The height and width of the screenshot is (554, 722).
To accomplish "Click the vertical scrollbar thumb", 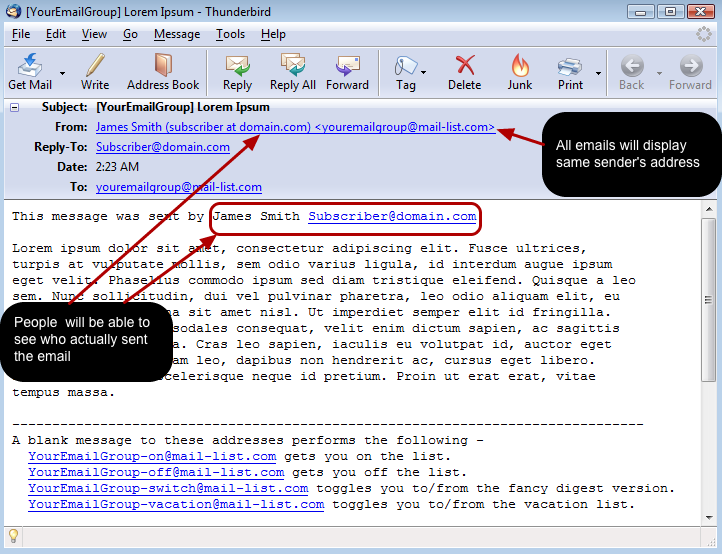I will pos(709,300).
